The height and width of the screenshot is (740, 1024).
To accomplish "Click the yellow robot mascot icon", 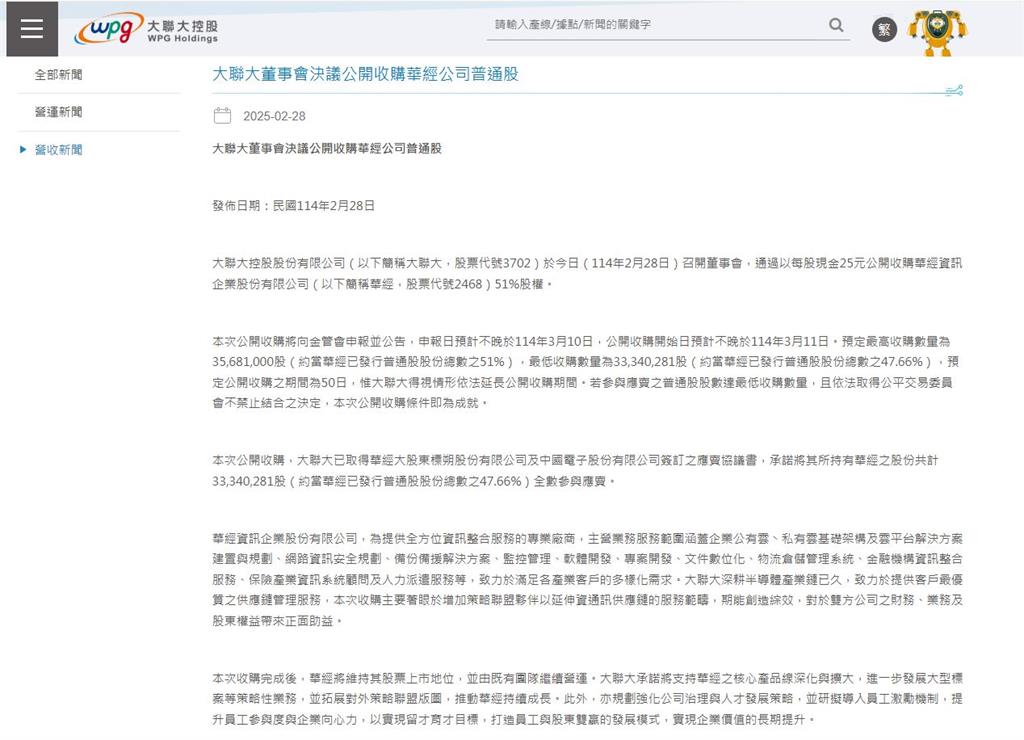I will [x=937, y=31].
